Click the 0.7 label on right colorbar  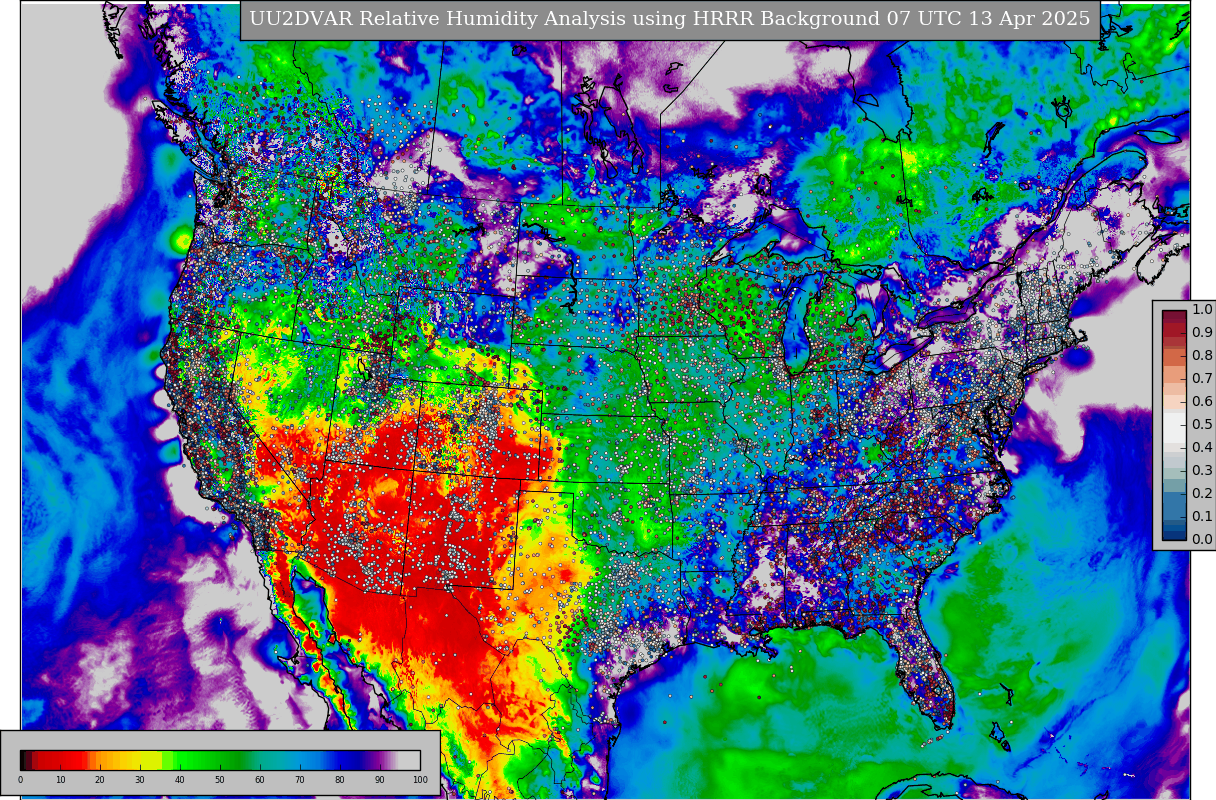tap(1202, 379)
